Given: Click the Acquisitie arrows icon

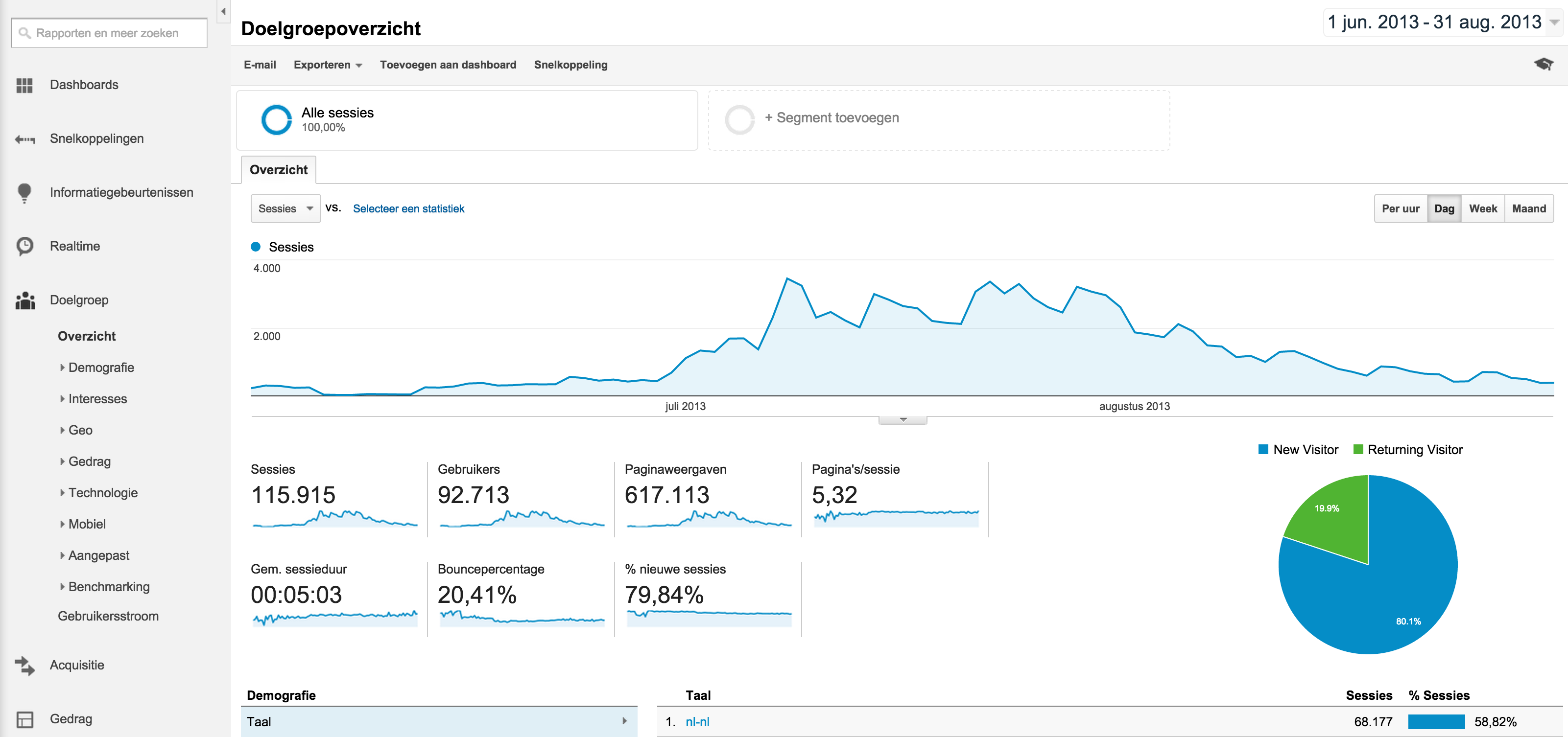Looking at the screenshot, I should point(25,665).
